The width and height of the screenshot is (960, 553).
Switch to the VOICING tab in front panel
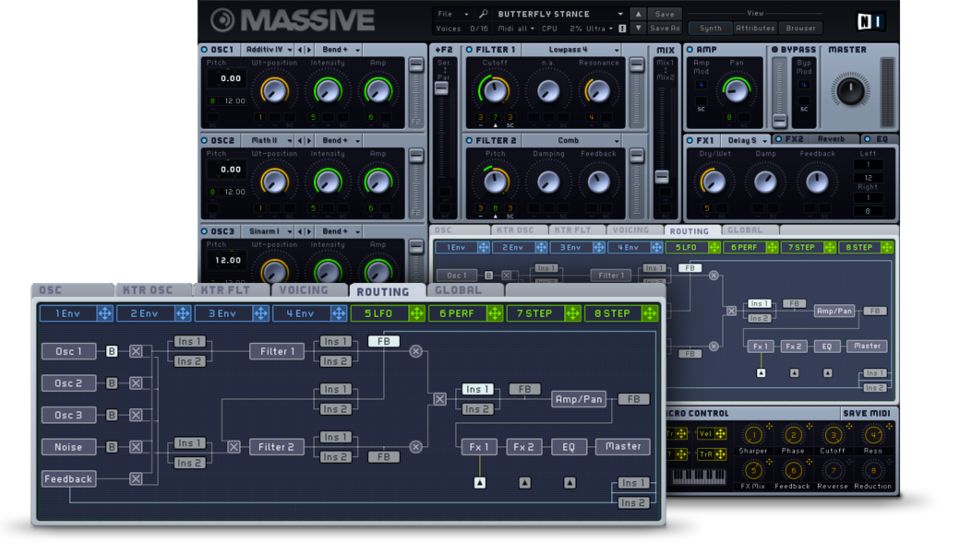point(304,291)
